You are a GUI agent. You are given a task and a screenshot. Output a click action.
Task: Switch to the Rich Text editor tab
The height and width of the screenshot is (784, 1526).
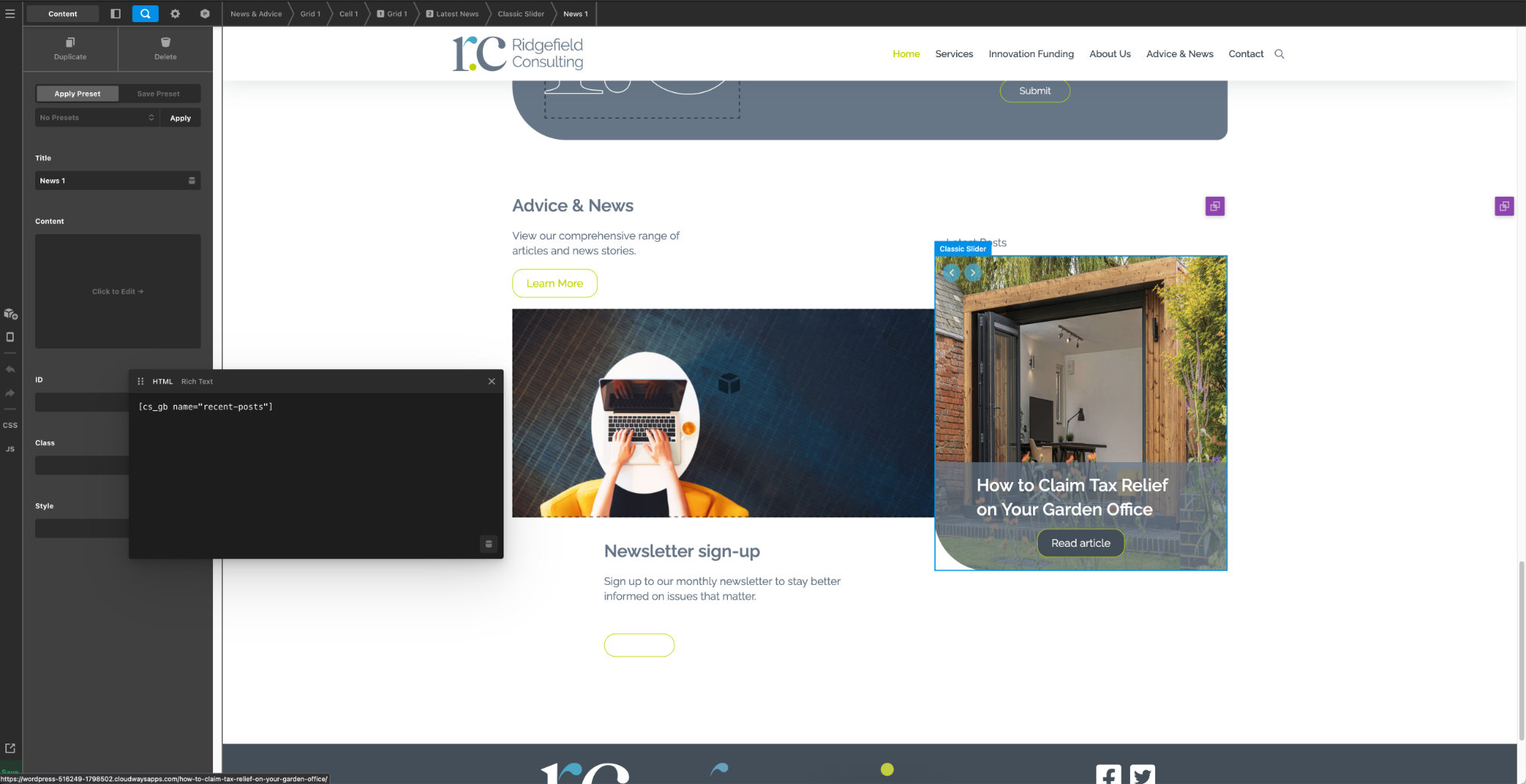pyautogui.click(x=197, y=381)
